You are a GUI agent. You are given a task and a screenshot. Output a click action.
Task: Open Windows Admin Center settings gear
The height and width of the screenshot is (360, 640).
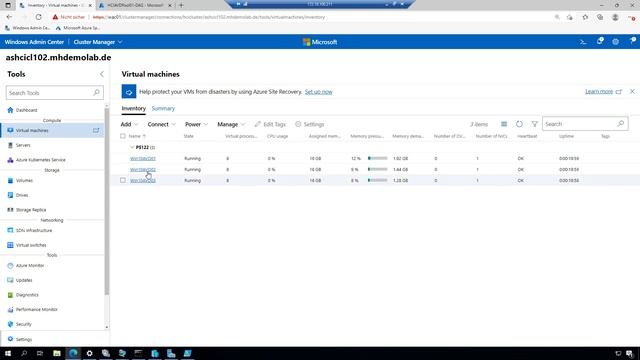coord(616,42)
